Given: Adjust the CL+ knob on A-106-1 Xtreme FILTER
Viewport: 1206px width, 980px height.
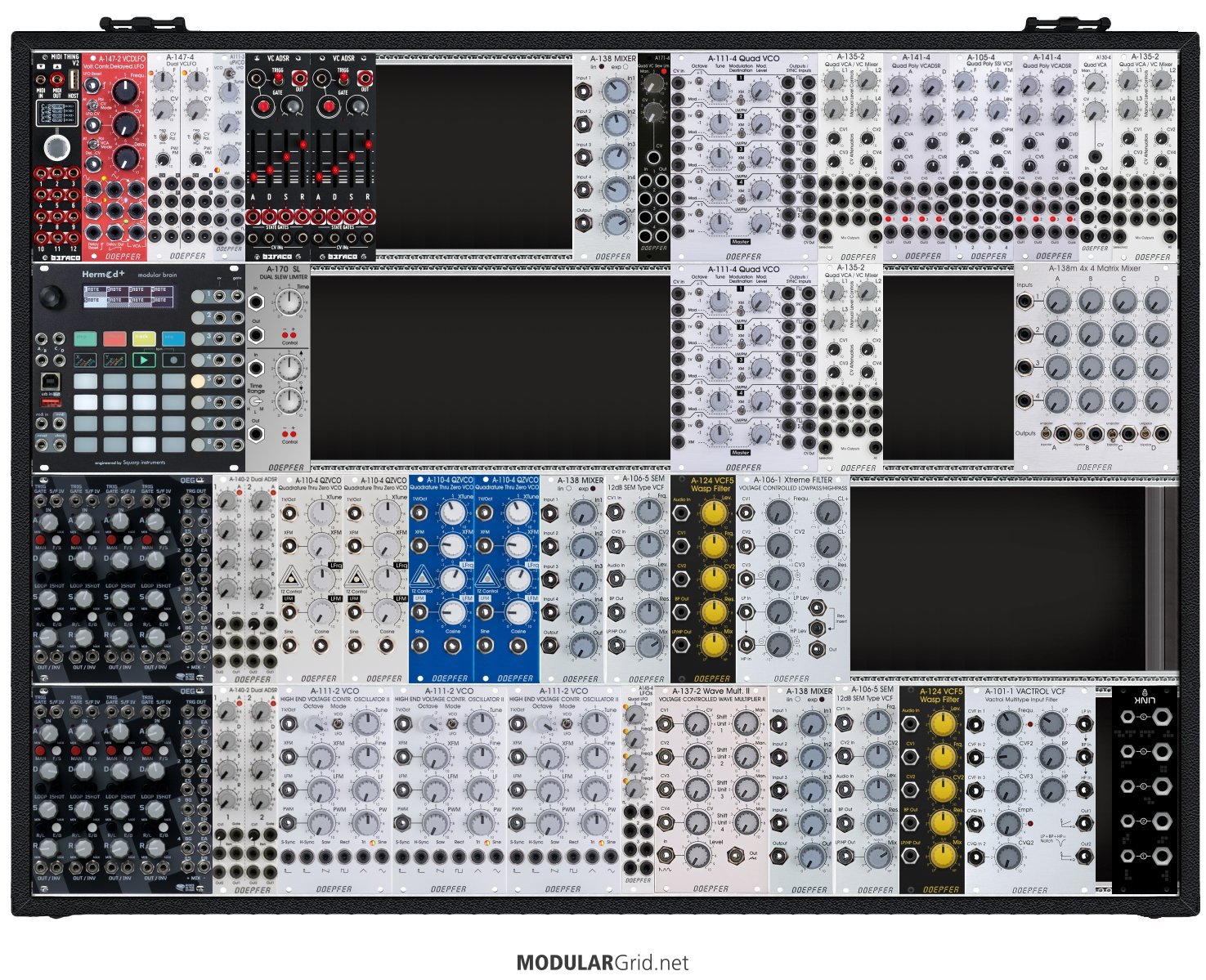Looking at the screenshot, I should pos(827,513).
